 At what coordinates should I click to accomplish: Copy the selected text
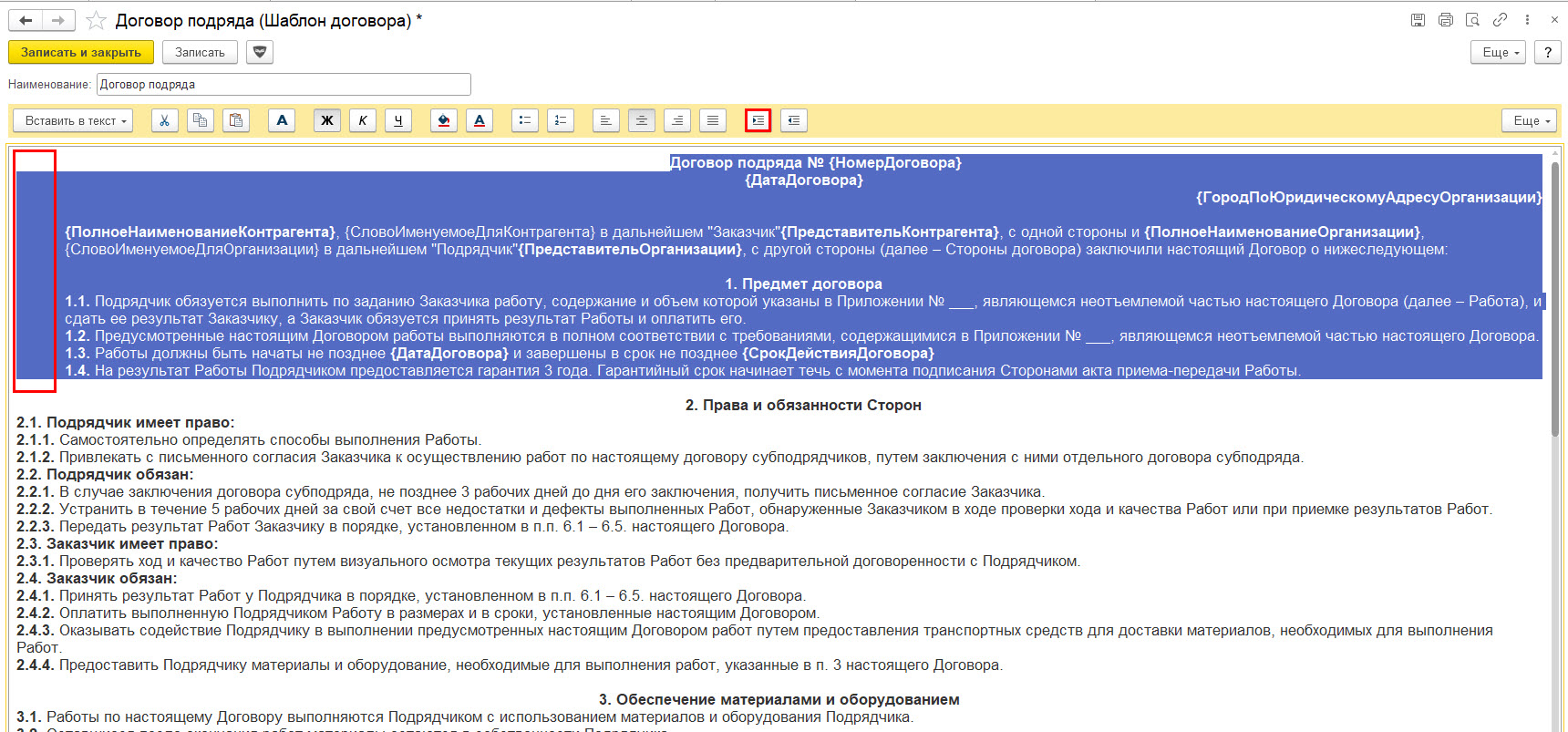(x=201, y=120)
